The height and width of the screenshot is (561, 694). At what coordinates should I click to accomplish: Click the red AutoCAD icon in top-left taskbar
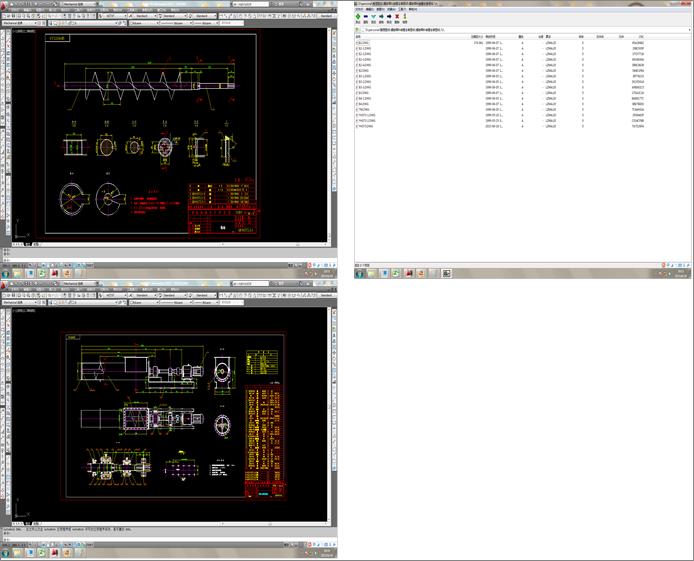pyautogui.click(x=54, y=273)
